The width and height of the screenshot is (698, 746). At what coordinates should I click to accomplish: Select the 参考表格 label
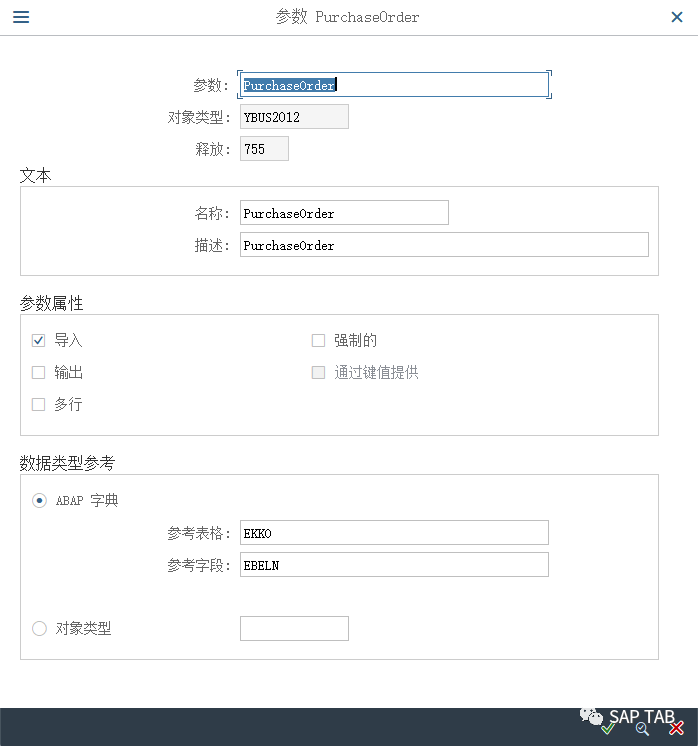click(x=198, y=533)
